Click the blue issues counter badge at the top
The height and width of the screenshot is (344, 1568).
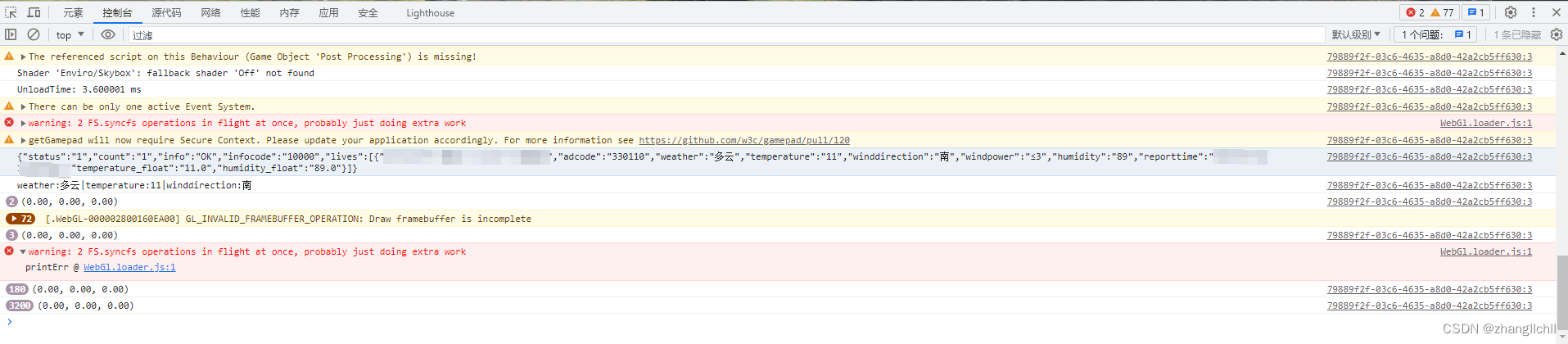pos(1475,12)
